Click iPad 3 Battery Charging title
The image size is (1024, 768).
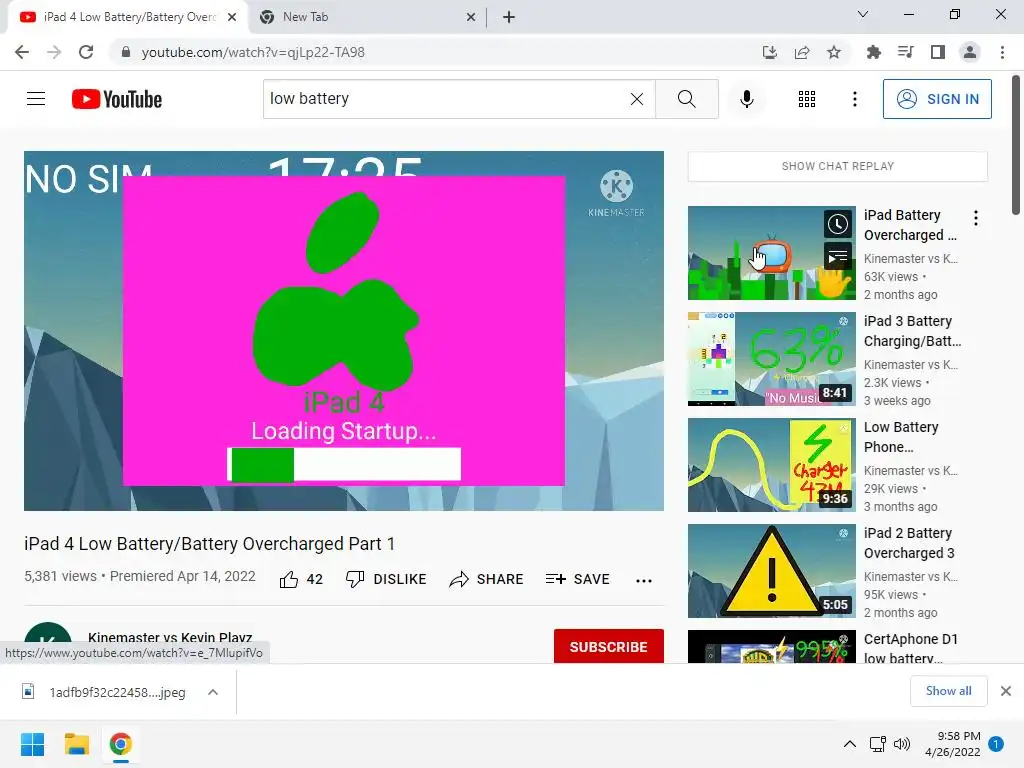click(912, 331)
